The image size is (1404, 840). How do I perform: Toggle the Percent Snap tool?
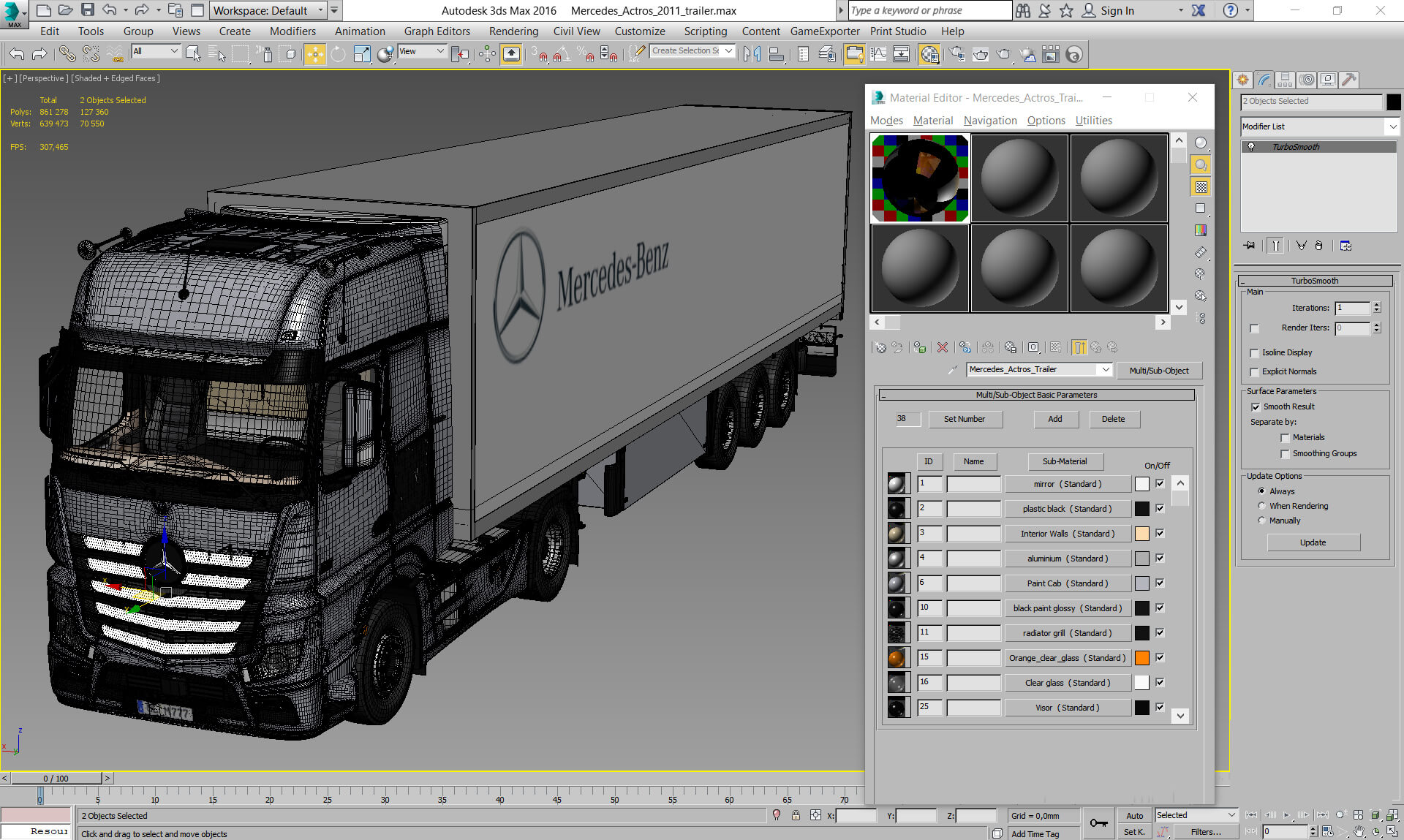pos(585,54)
